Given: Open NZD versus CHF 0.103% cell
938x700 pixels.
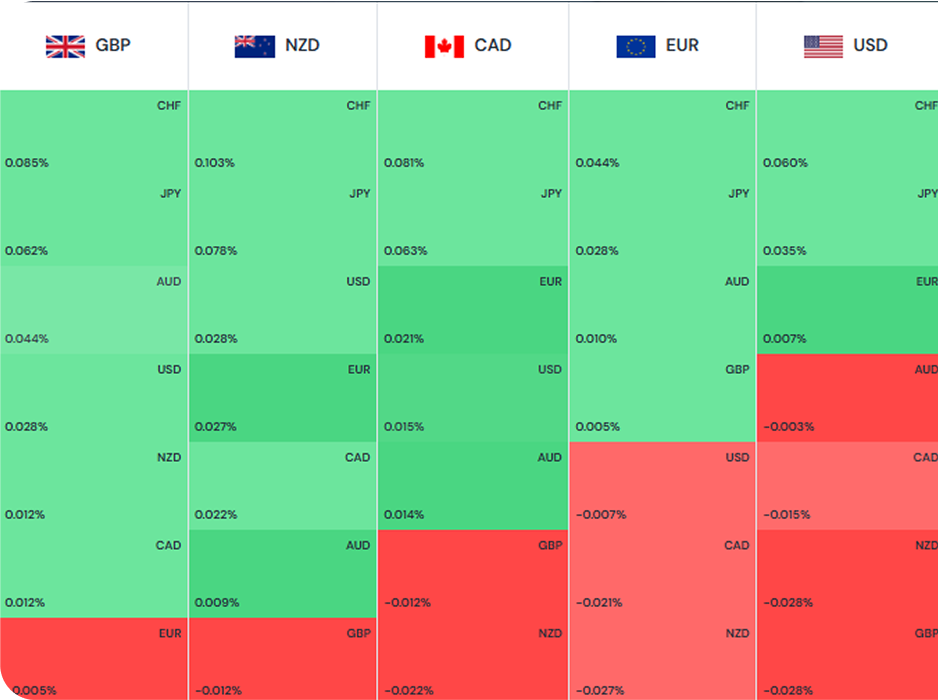Looking at the screenshot, I should click(283, 134).
